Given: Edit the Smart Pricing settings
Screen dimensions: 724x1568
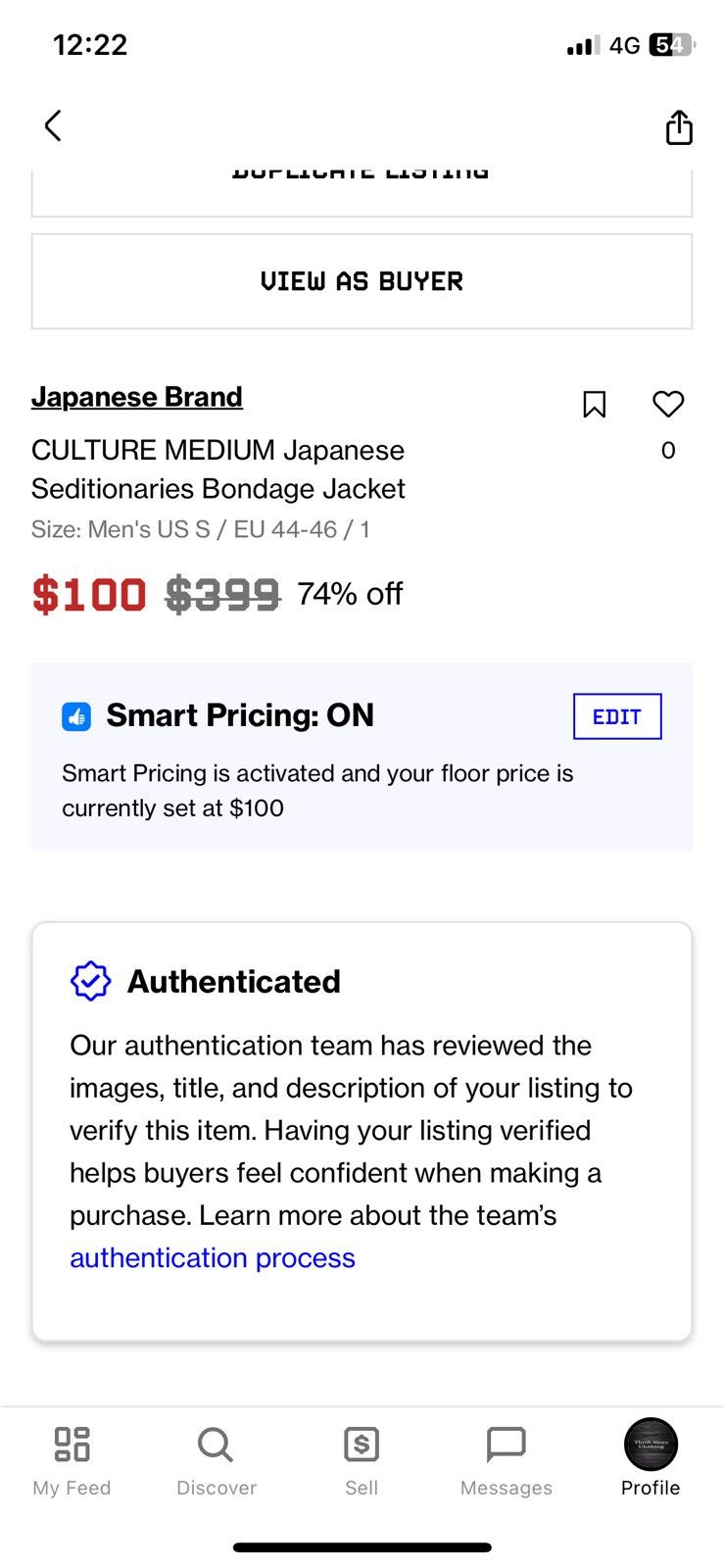Looking at the screenshot, I should [x=617, y=716].
